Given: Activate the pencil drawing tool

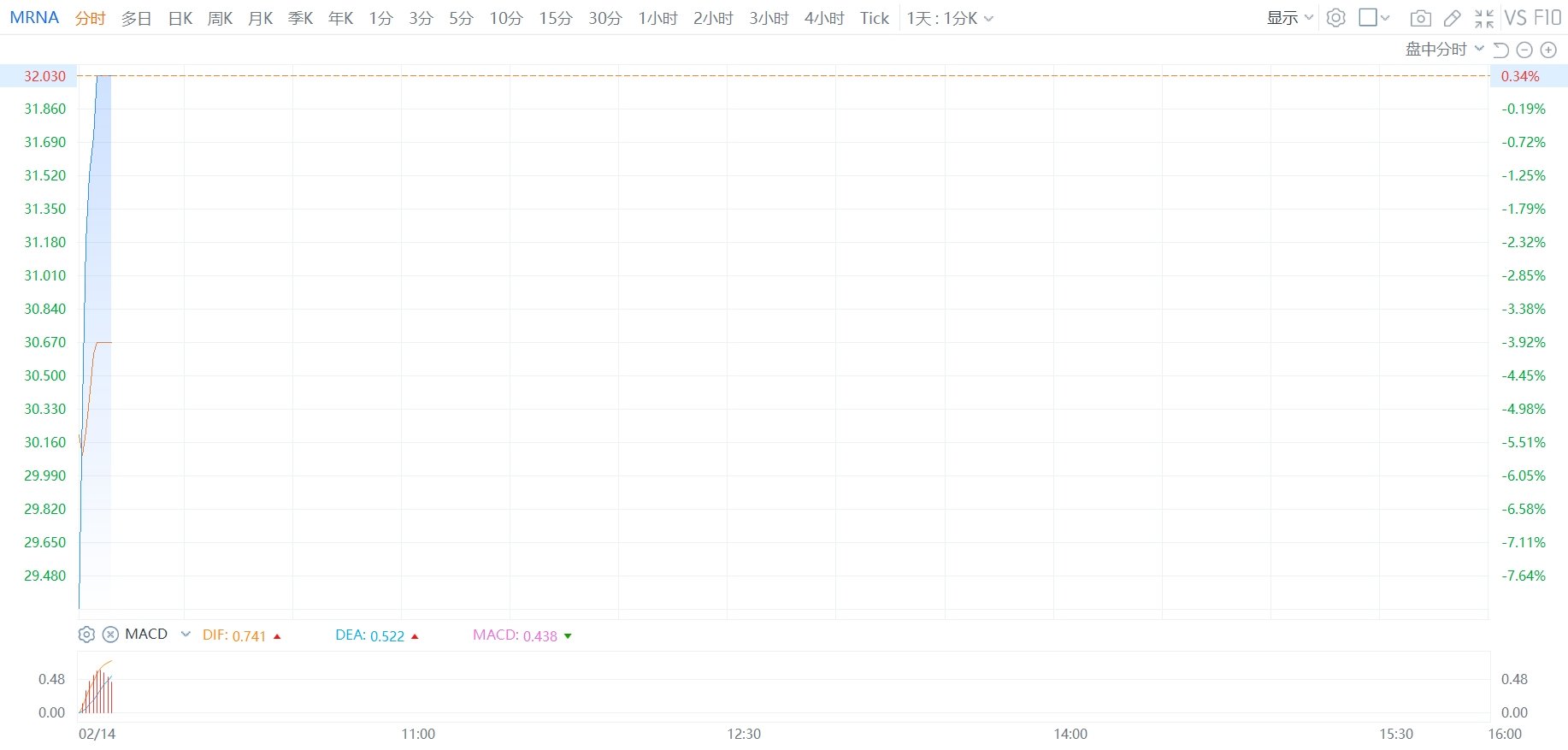Looking at the screenshot, I should pos(1452,18).
